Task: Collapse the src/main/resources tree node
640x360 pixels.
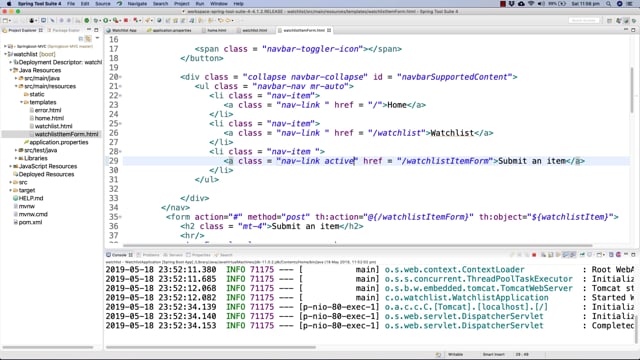Action: (x=16, y=86)
